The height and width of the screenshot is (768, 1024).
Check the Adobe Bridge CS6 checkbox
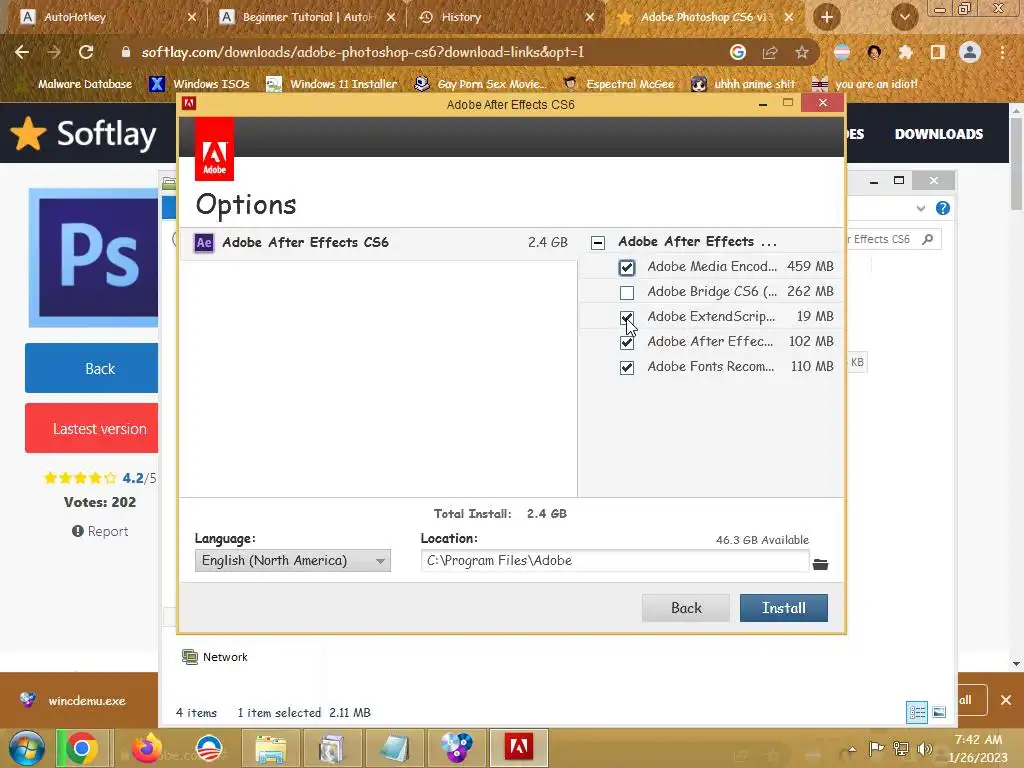click(627, 293)
